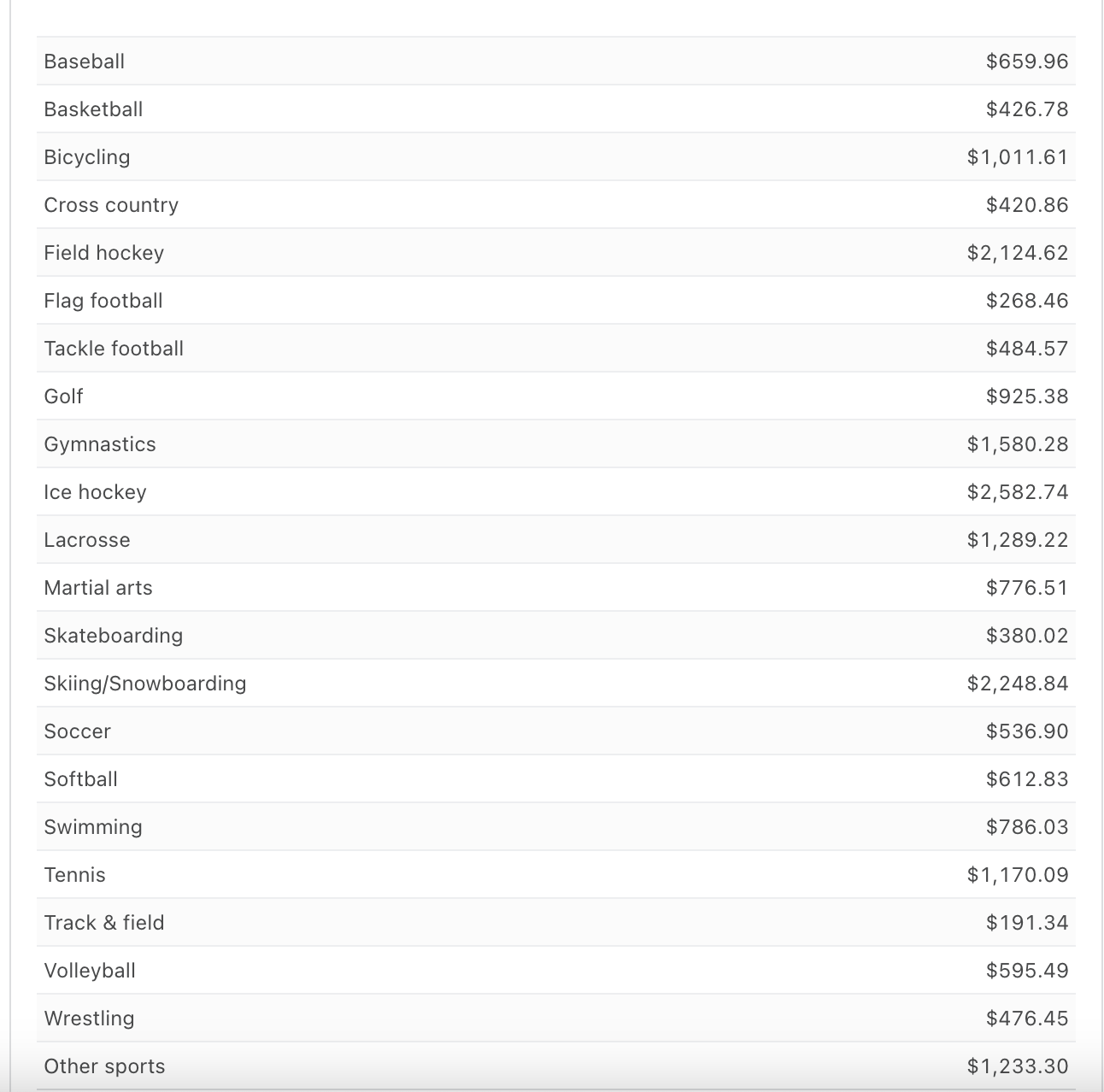
Task: Click Ice hockey amount $2,582.74
Action: pyautogui.click(x=1018, y=492)
